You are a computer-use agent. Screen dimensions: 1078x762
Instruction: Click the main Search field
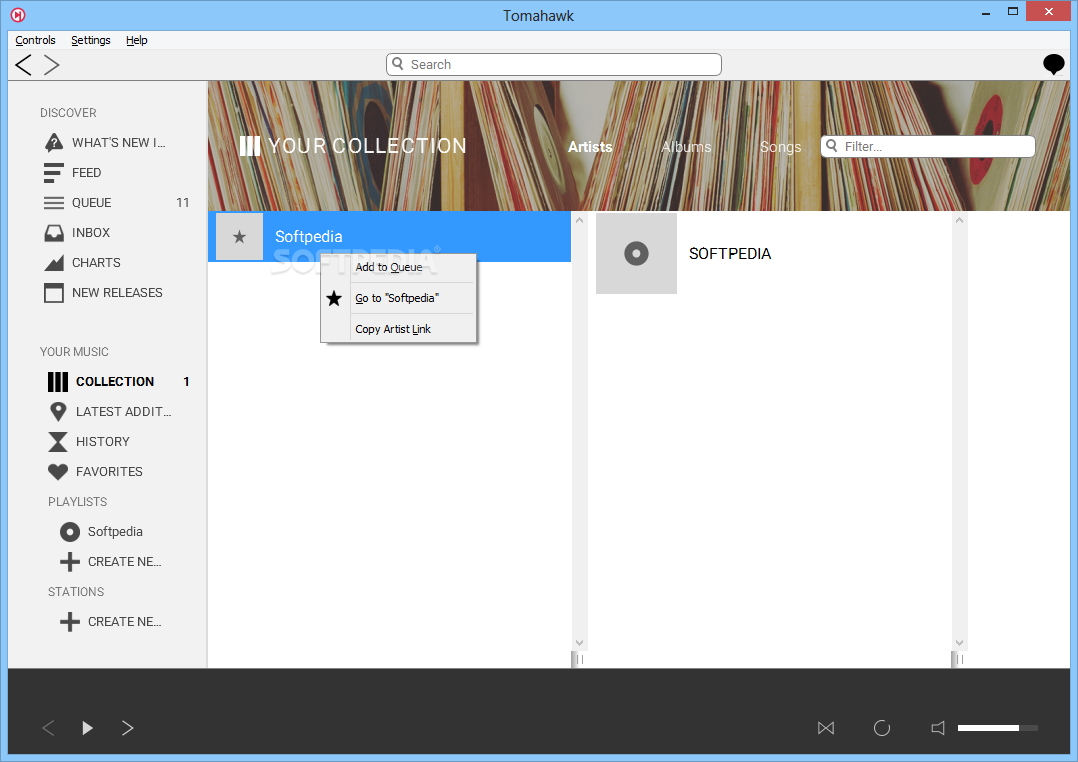tap(553, 65)
